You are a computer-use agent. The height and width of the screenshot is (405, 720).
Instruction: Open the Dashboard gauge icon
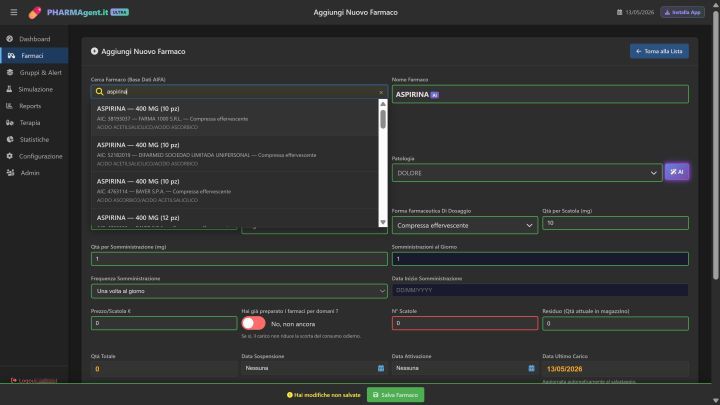point(10,39)
